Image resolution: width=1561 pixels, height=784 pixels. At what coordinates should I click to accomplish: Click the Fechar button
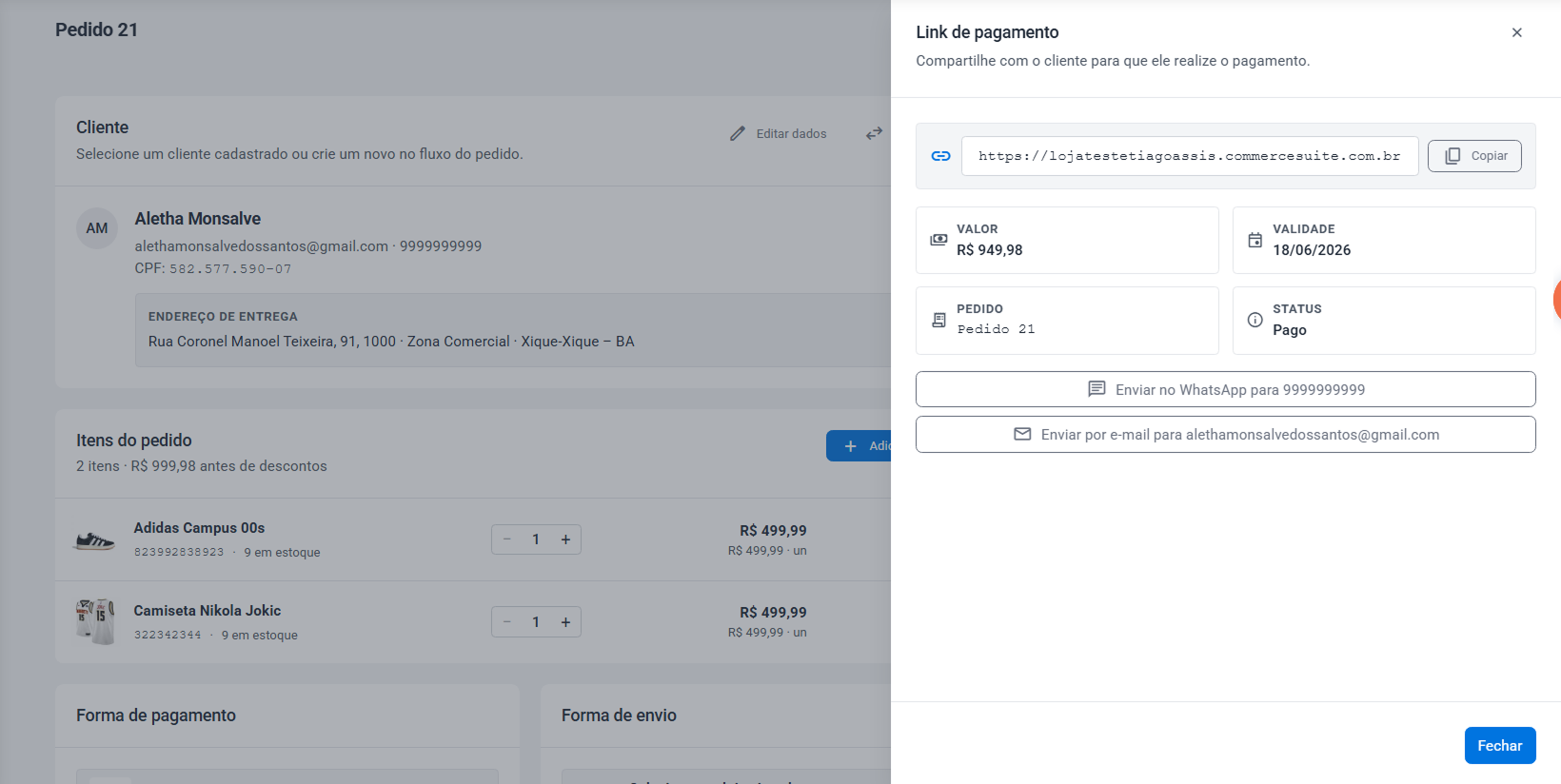point(1499,745)
